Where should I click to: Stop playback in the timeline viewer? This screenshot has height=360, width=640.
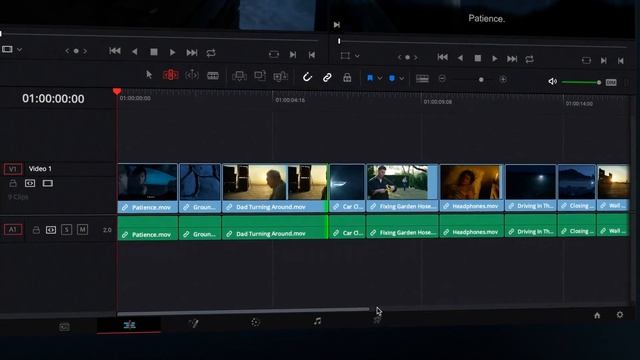[x=478, y=58]
